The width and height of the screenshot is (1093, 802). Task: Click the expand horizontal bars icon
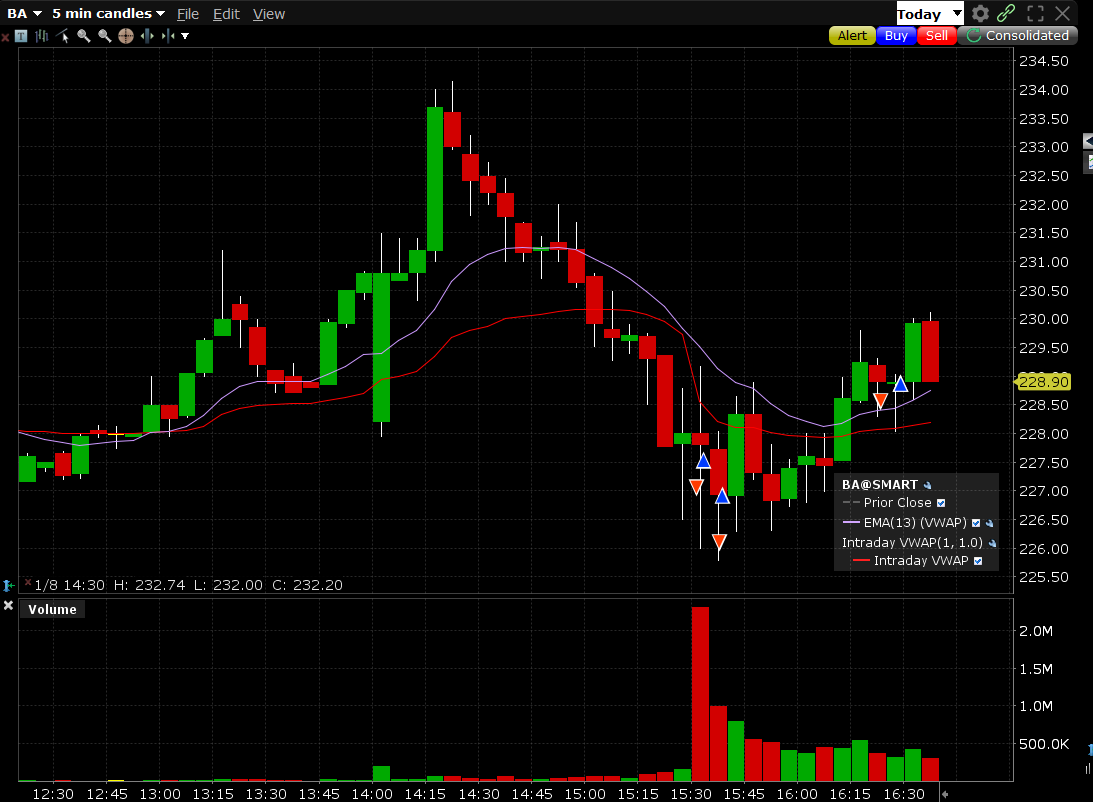tap(146, 36)
